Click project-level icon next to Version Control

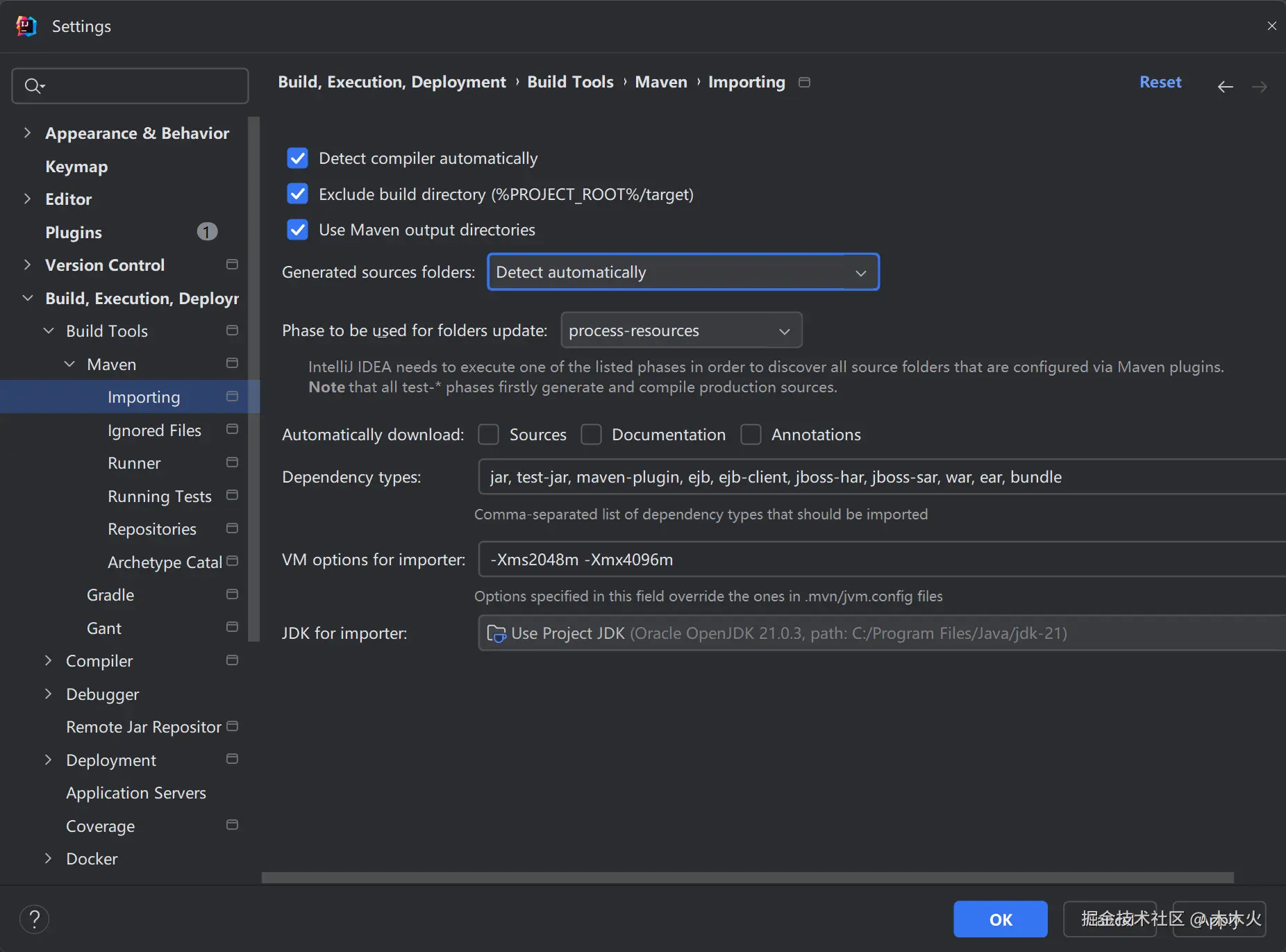click(x=232, y=265)
